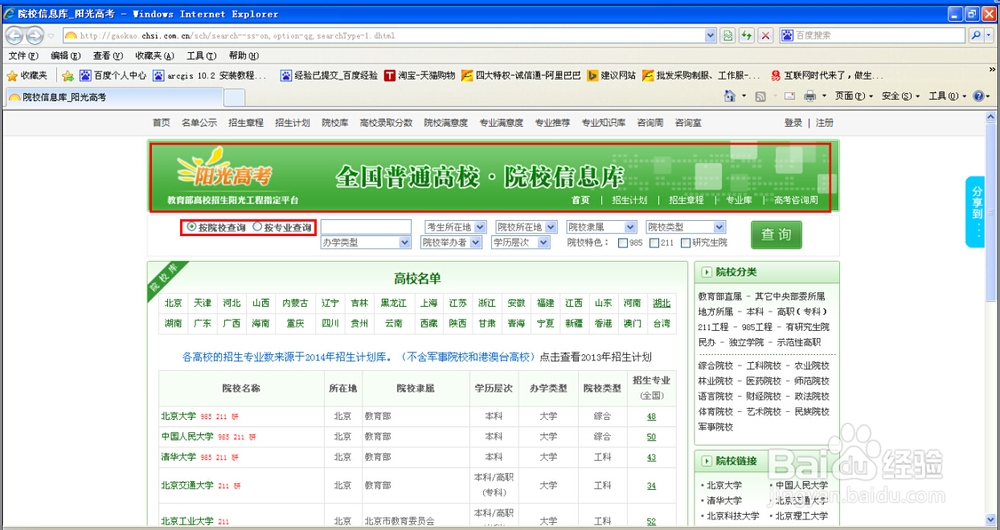Screen dimensions: 1000x530
Task: Click the 百度搜索 browser search box
Action: (x=872, y=36)
